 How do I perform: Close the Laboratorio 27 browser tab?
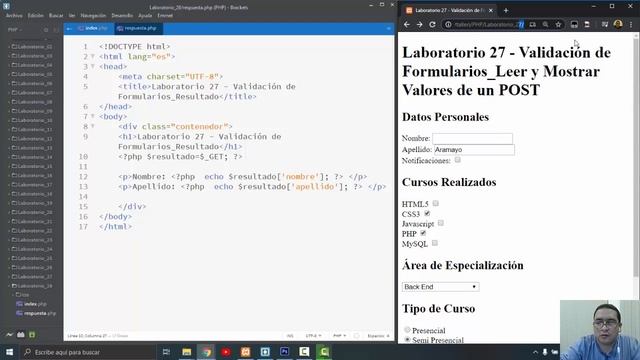coord(491,10)
